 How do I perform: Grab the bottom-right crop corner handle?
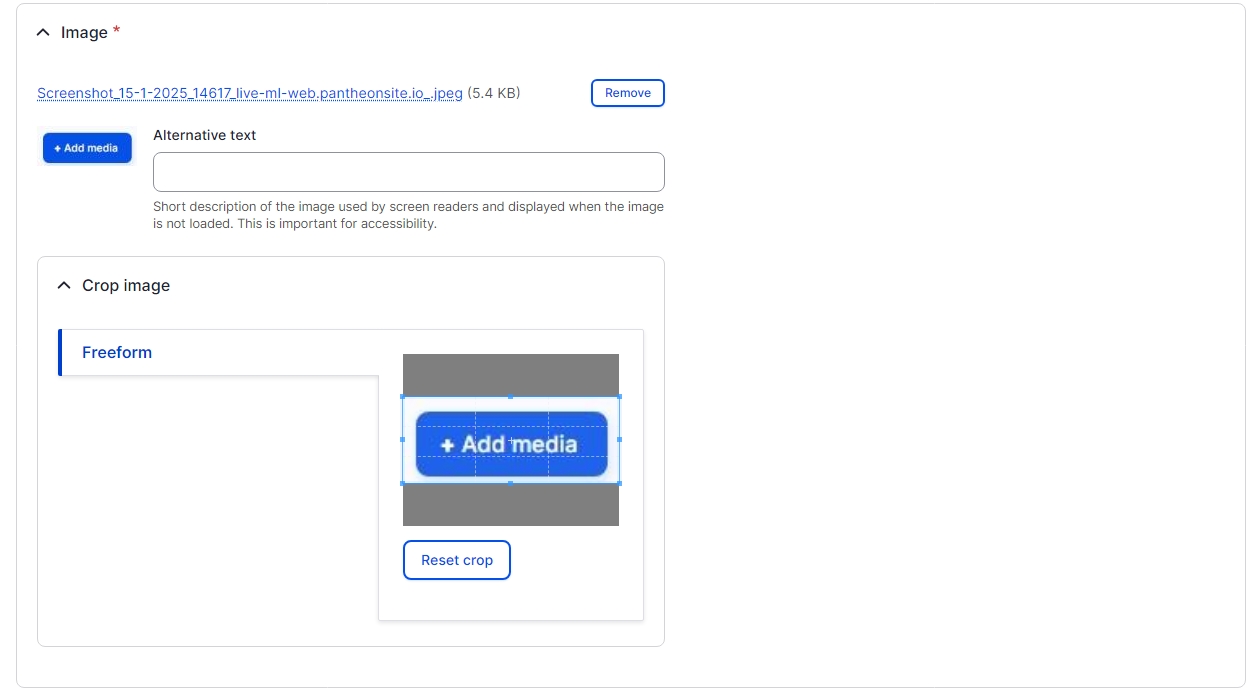pos(619,483)
